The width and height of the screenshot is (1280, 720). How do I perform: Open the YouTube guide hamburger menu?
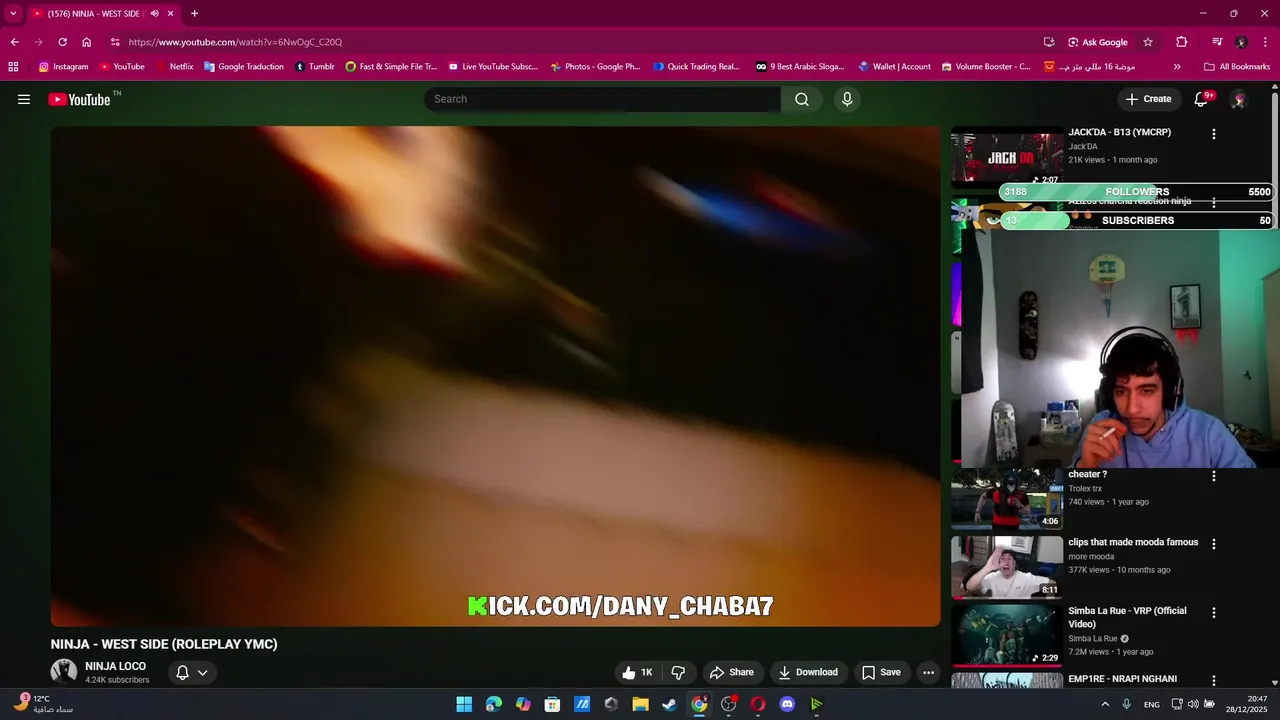pos(24,99)
